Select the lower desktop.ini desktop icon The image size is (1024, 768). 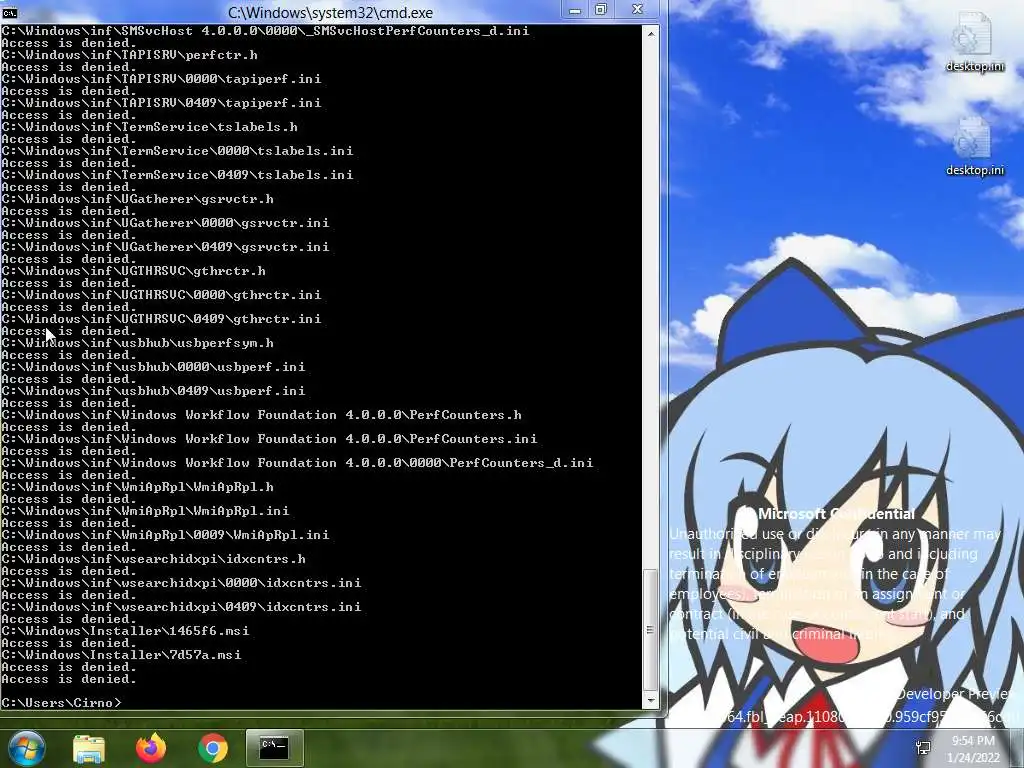[974, 146]
